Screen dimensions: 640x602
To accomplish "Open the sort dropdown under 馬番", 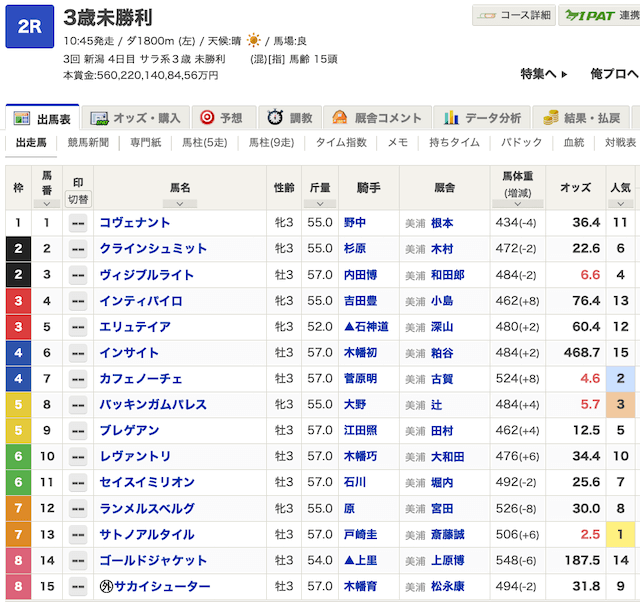I will (x=46, y=203).
